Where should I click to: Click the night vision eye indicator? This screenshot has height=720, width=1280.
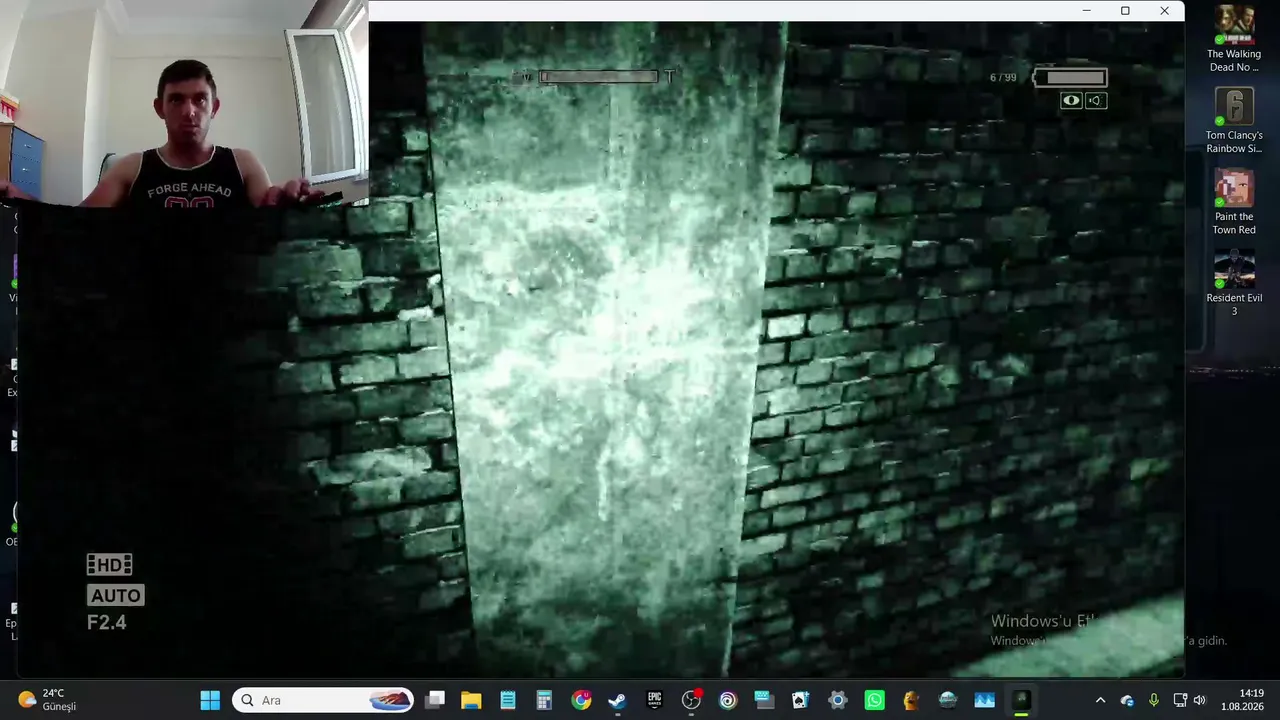click(1071, 100)
